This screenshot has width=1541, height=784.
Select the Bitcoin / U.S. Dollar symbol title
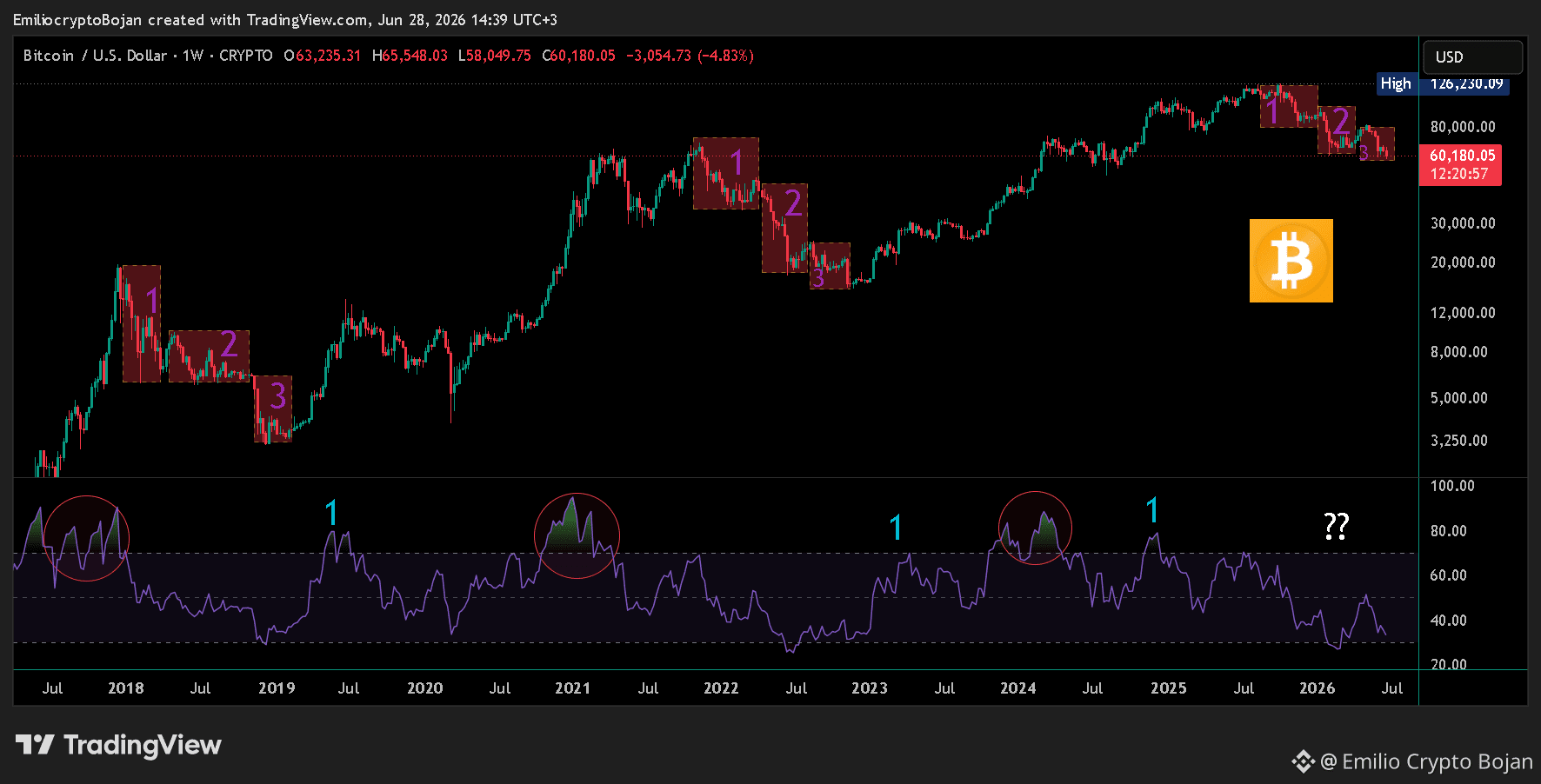pyautogui.click(x=95, y=56)
